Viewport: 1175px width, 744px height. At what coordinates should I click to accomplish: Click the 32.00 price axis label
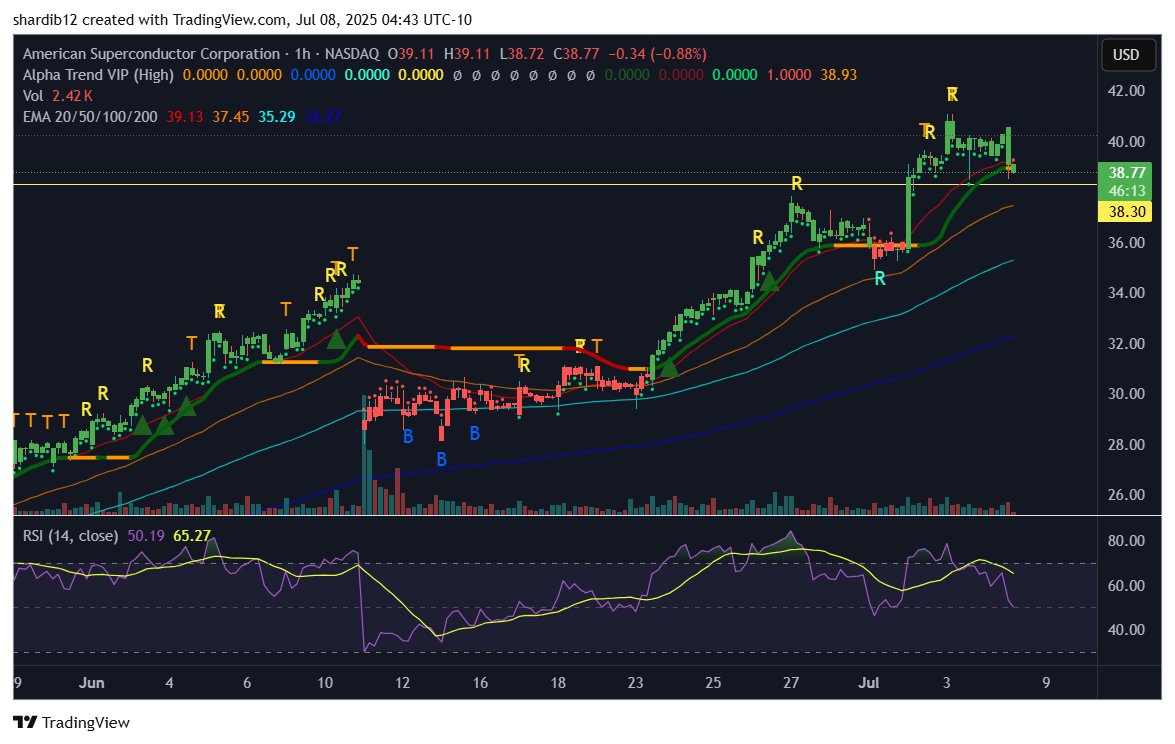[1126, 344]
